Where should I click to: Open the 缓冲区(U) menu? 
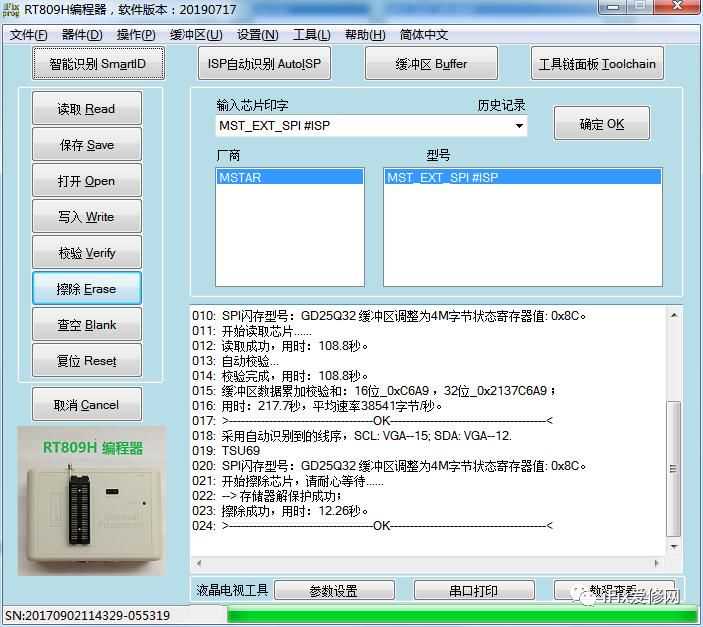pos(196,35)
